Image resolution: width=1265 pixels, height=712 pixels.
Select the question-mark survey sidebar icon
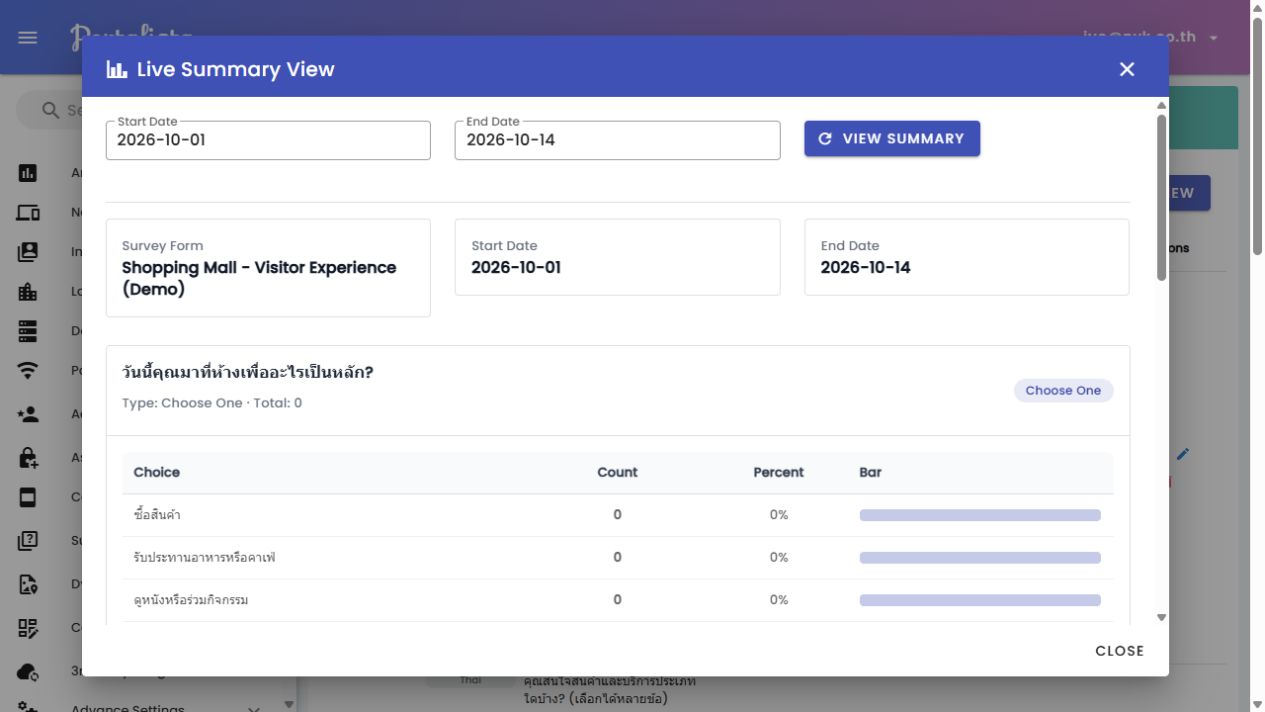pos(28,541)
